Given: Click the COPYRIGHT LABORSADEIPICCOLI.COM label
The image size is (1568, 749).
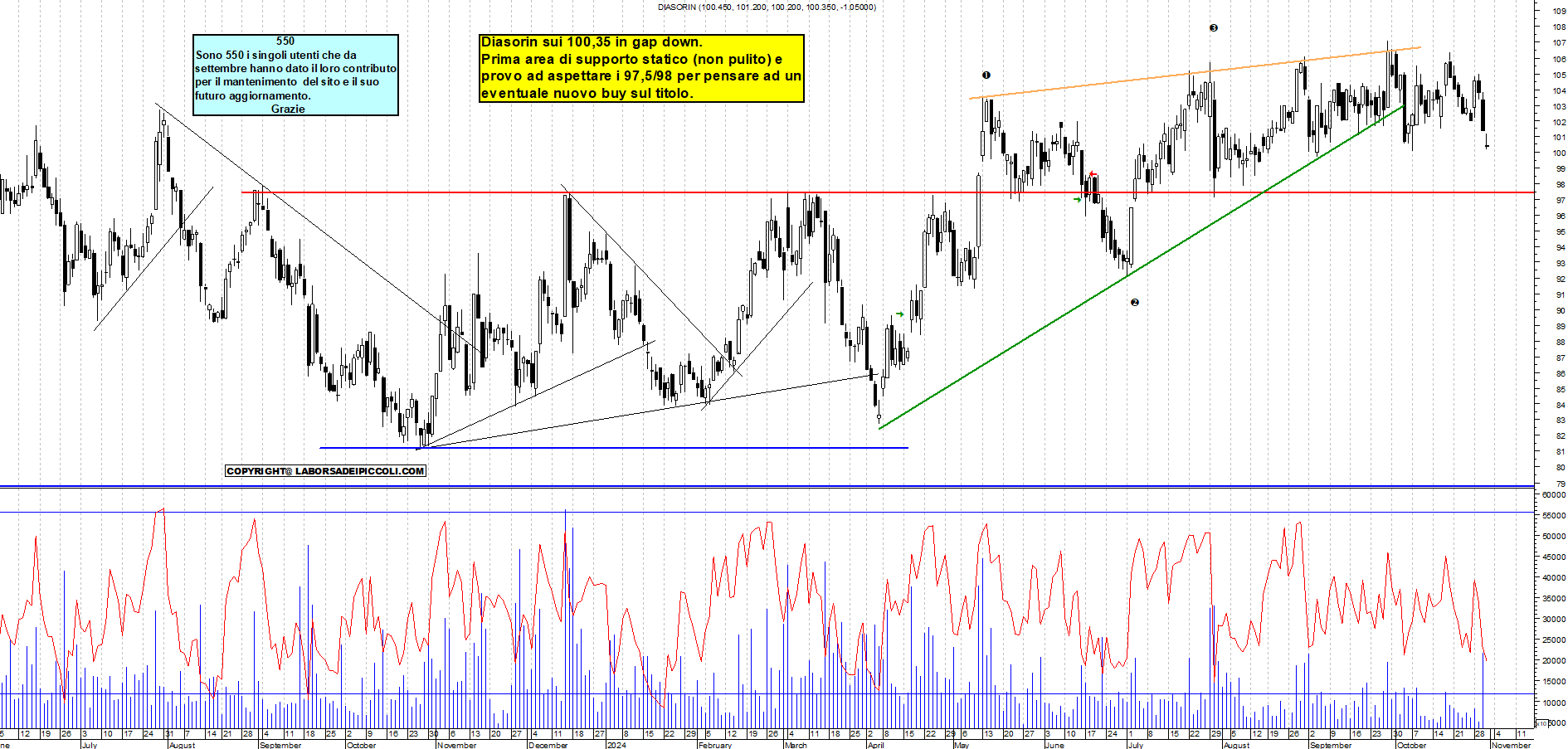Looking at the screenshot, I should pyautogui.click(x=325, y=471).
